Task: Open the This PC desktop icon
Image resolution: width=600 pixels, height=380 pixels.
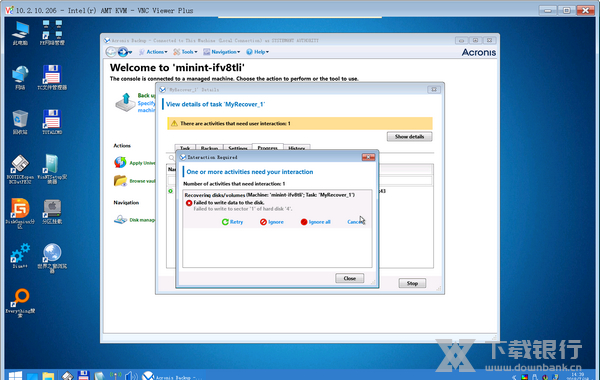Action: click(x=20, y=33)
